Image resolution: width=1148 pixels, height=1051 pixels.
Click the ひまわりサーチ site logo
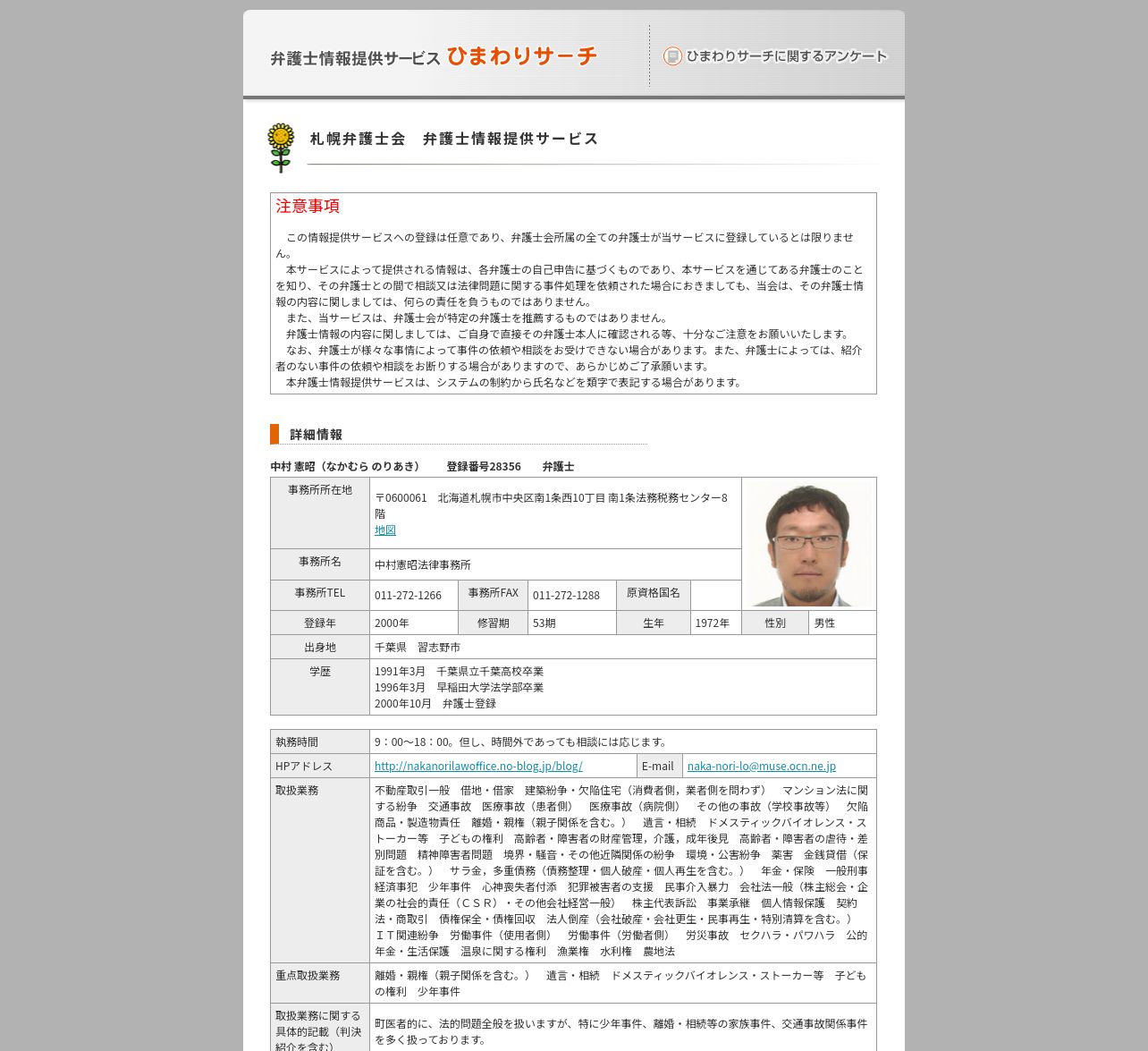click(434, 56)
